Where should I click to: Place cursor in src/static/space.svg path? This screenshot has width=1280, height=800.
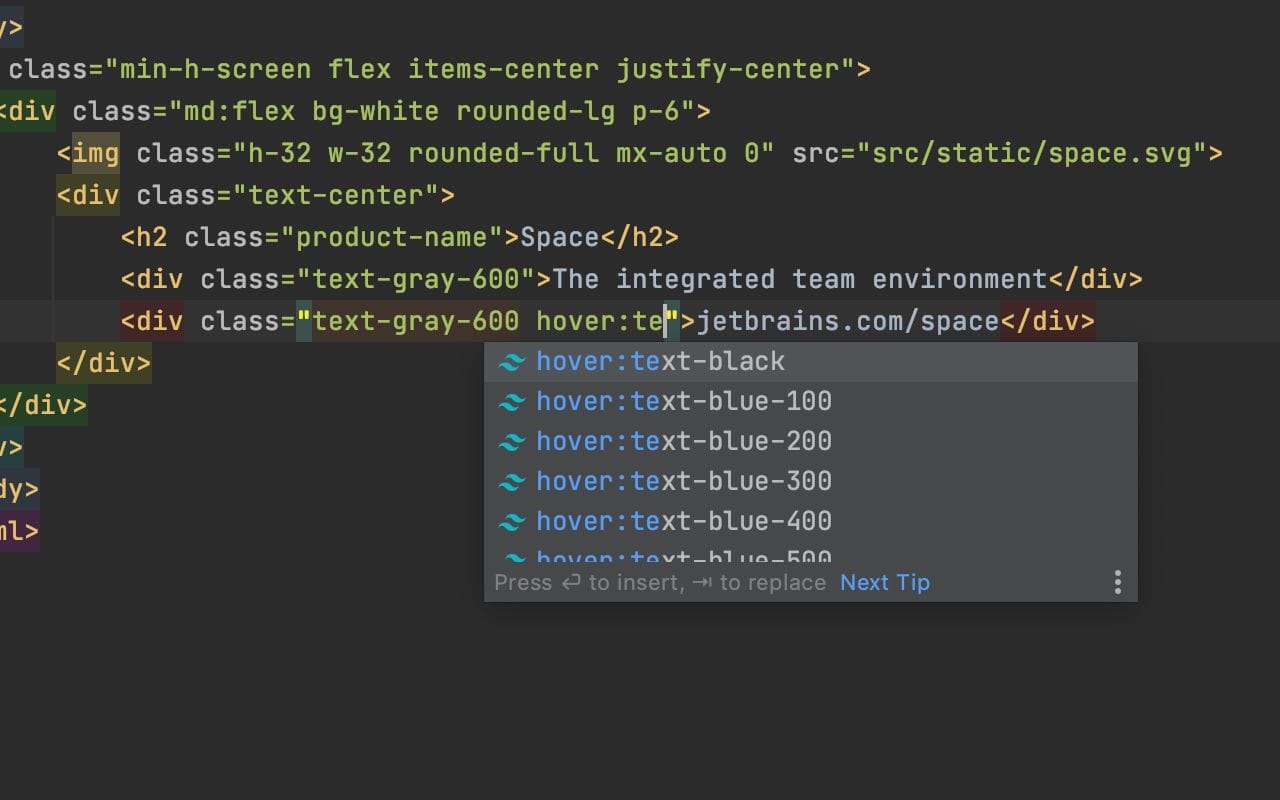tap(1030, 154)
